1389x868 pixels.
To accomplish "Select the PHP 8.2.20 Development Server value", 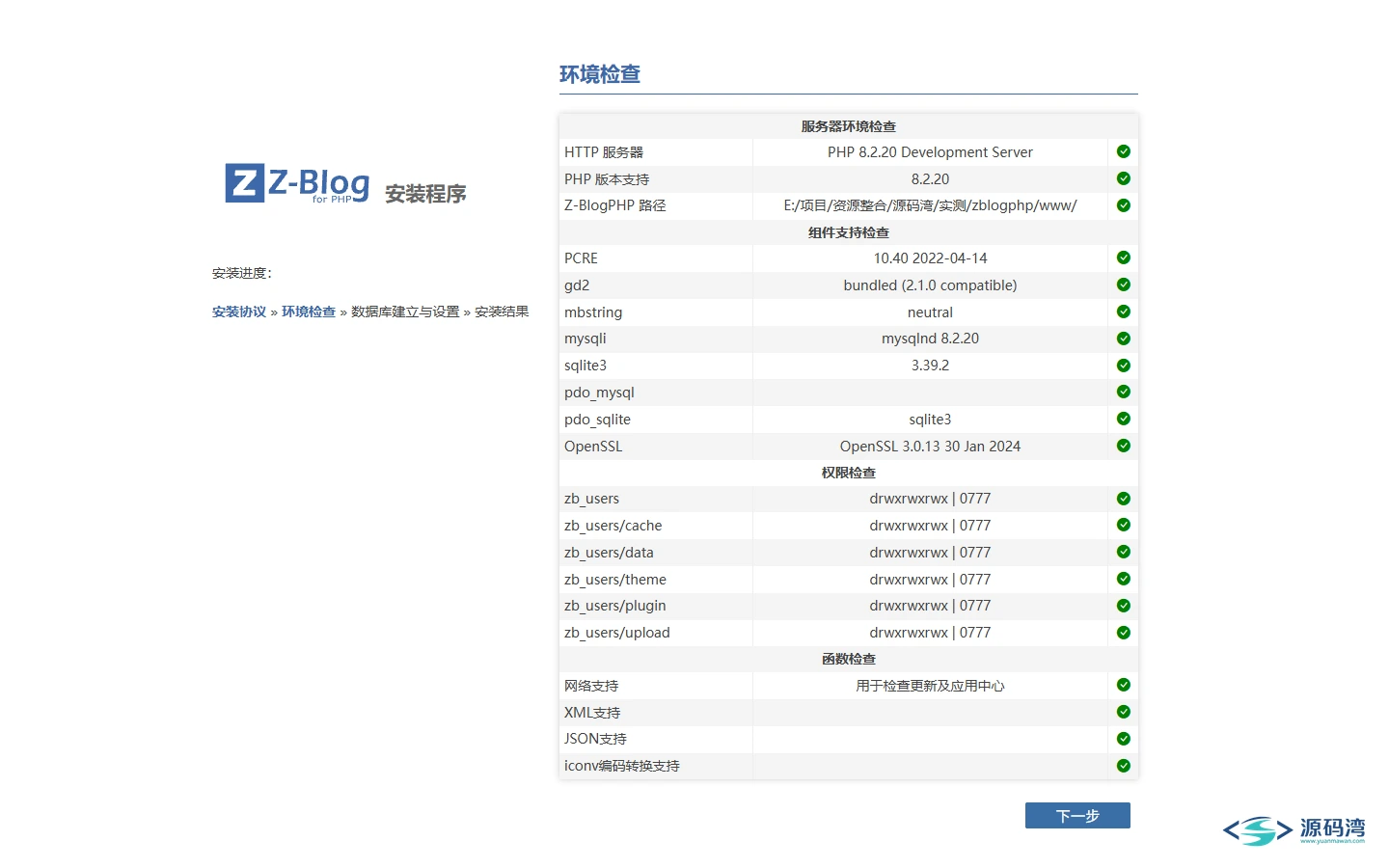I will (x=930, y=152).
